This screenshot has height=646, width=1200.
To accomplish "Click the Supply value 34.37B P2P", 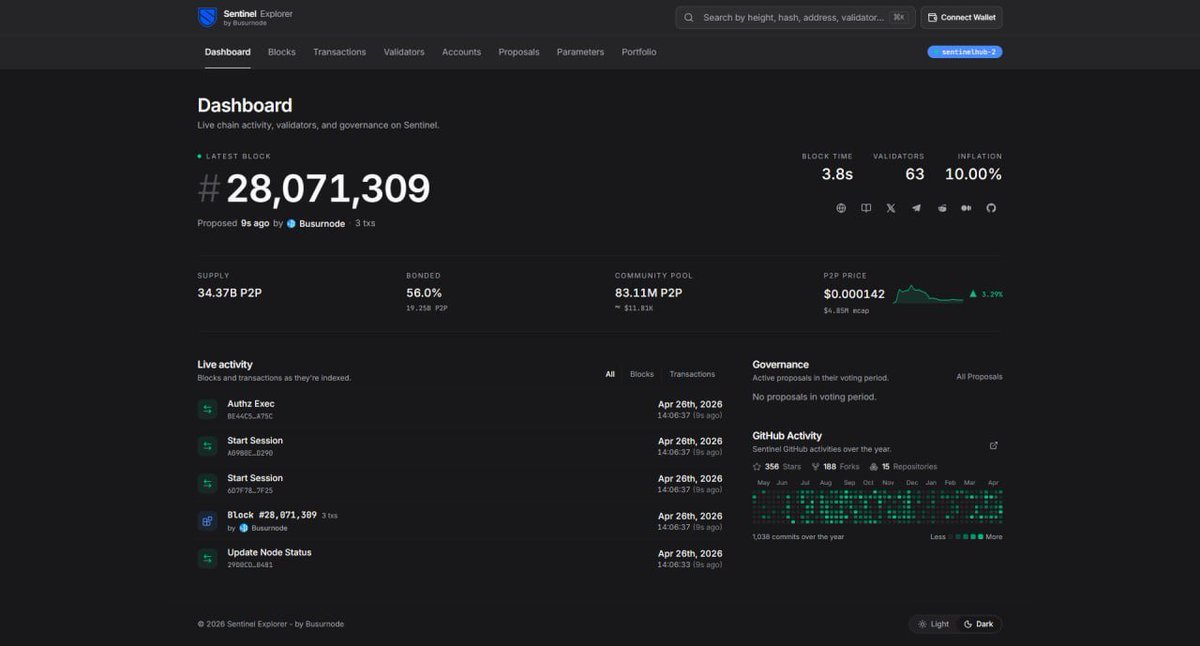I will click(229, 293).
